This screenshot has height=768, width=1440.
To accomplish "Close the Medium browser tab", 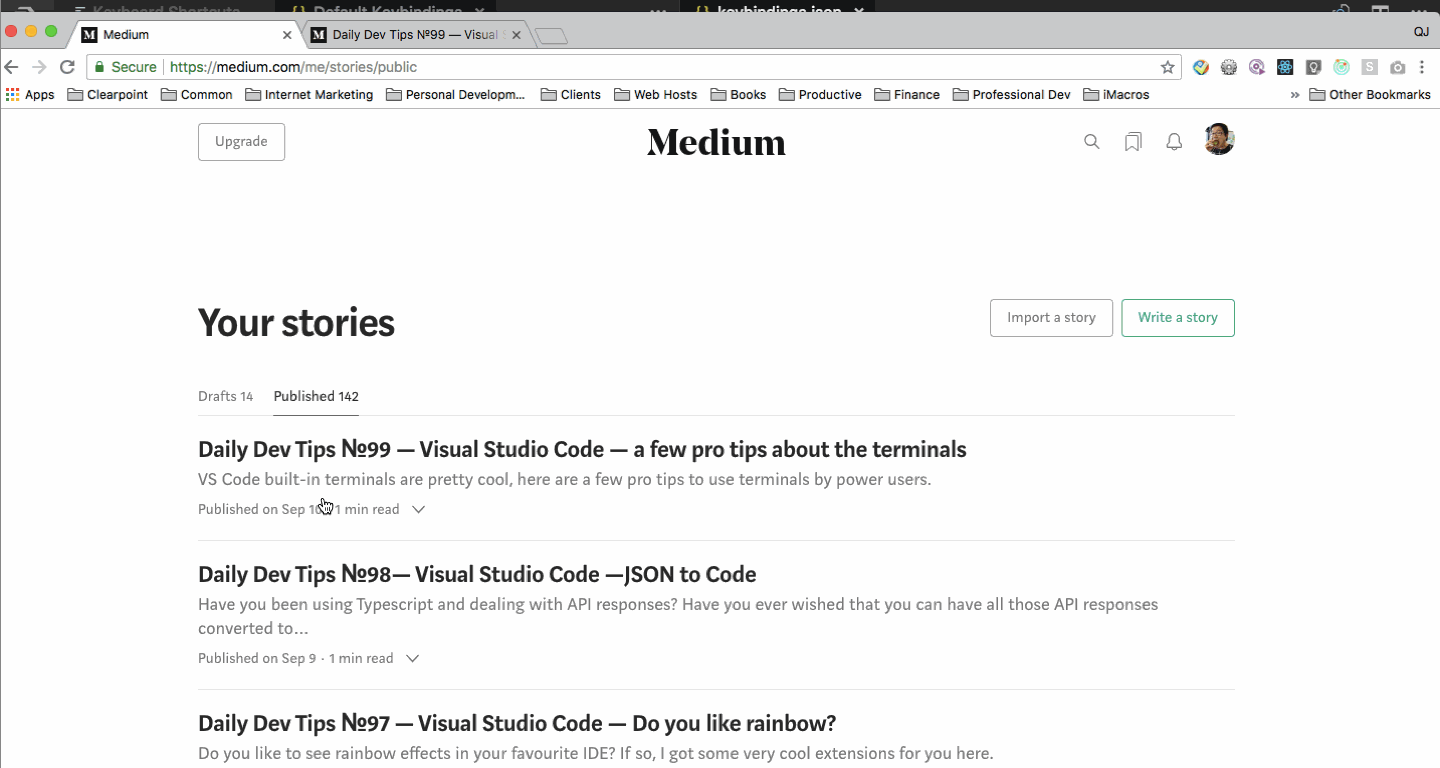I will point(287,35).
